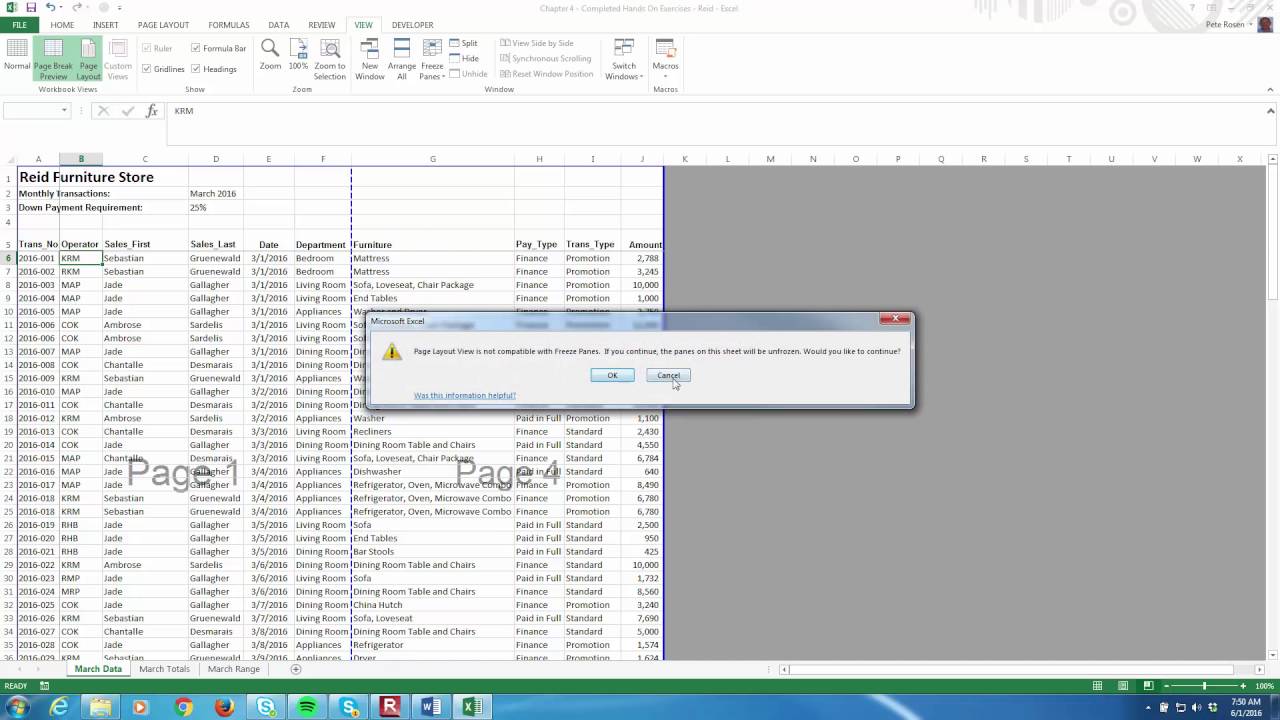Viewport: 1280px width, 720px height.
Task: Open Custom Views
Action: pyautogui.click(x=118, y=59)
